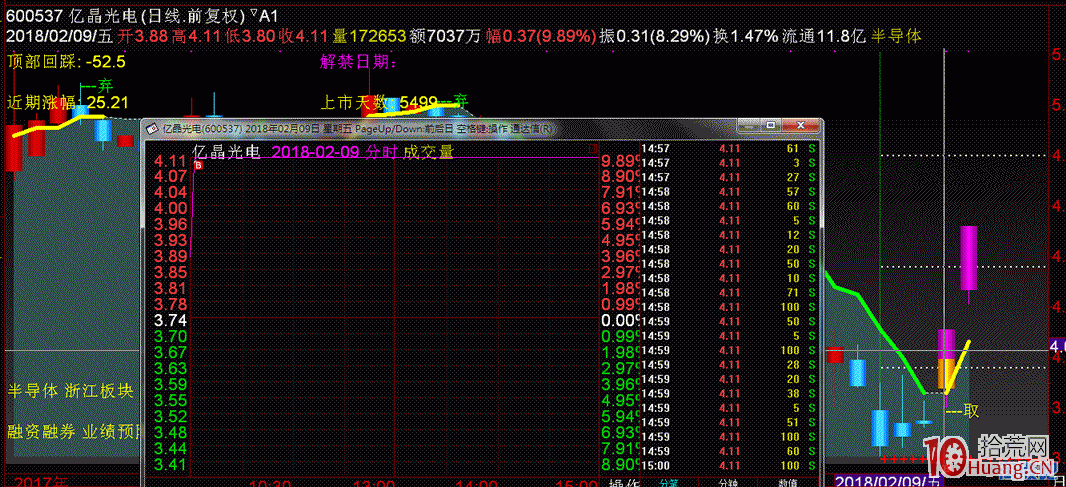This screenshot has height=487, width=1066.
Task: Switch to the 数值 tab below the popup
Action: [x=790, y=482]
